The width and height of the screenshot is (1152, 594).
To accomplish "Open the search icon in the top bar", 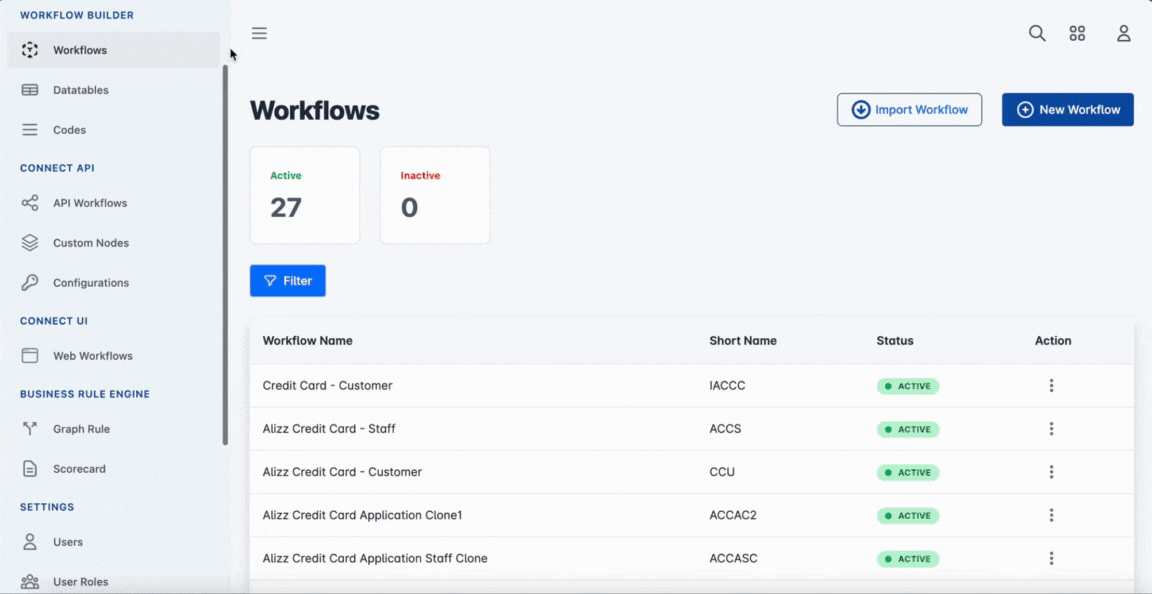I will tap(1037, 33).
